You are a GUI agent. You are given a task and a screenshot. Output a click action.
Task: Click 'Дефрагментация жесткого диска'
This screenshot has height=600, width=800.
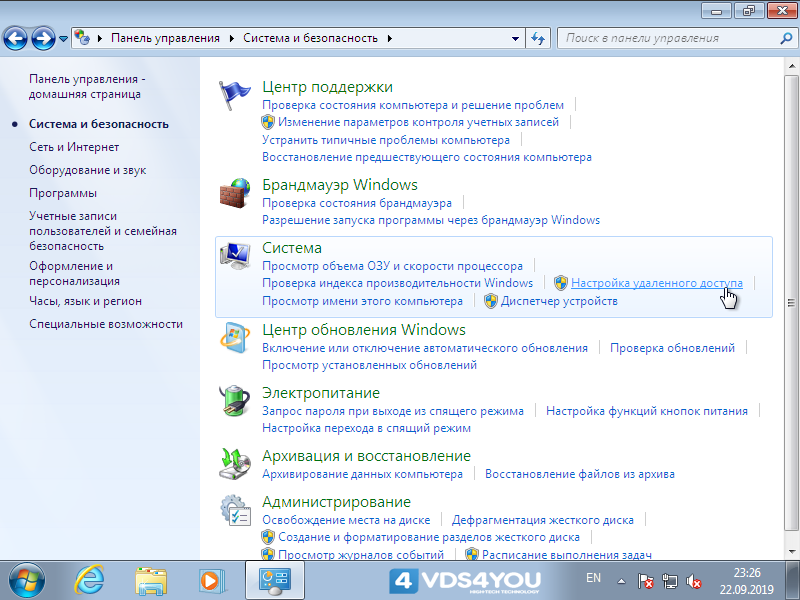pyautogui.click(x=543, y=520)
